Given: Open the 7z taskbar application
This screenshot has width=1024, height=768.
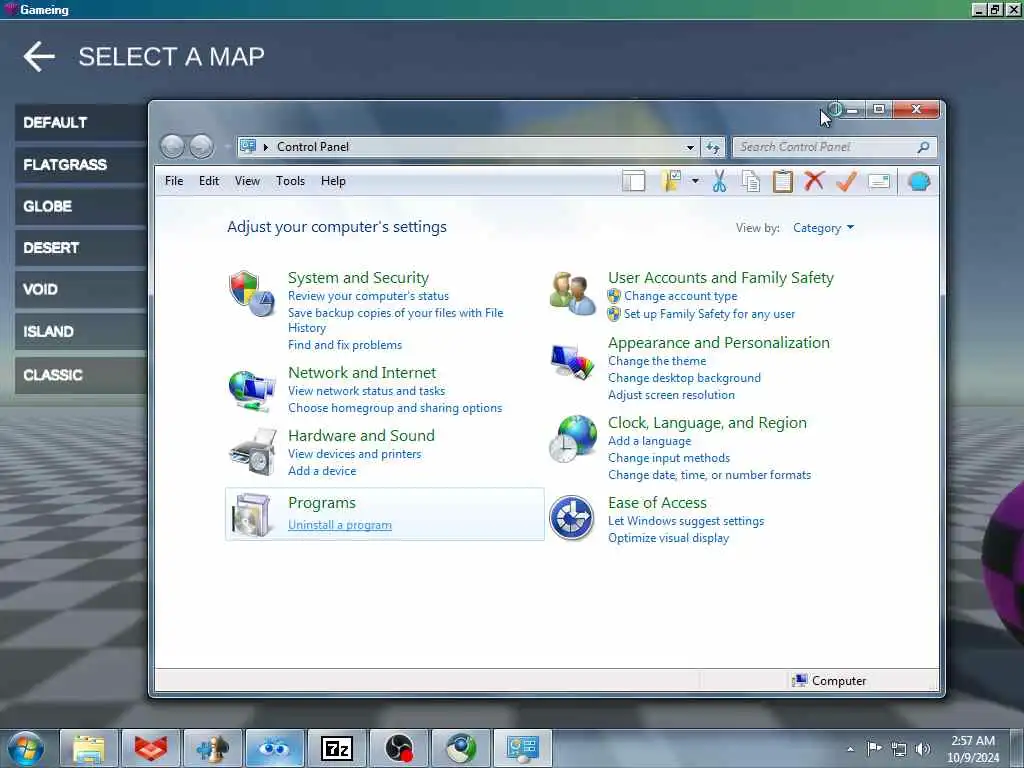Looking at the screenshot, I should tap(337, 748).
